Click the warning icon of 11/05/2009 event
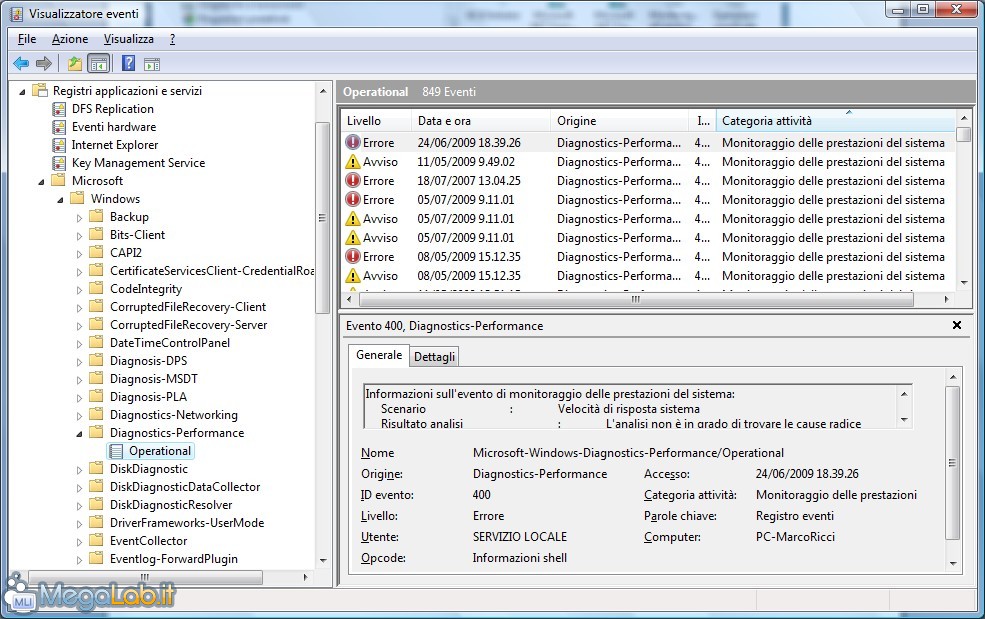Image resolution: width=985 pixels, height=619 pixels. tap(353, 162)
